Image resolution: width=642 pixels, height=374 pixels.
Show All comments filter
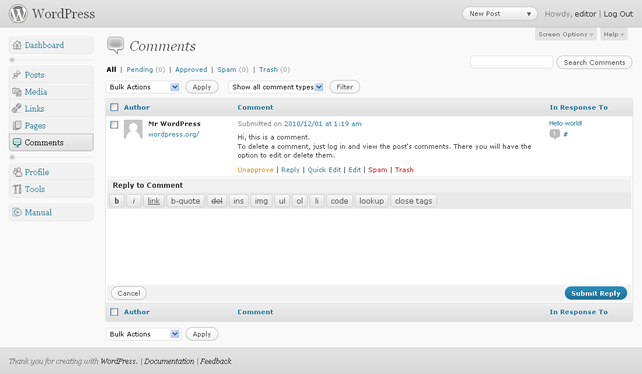pyautogui.click(x=111, y=70)
